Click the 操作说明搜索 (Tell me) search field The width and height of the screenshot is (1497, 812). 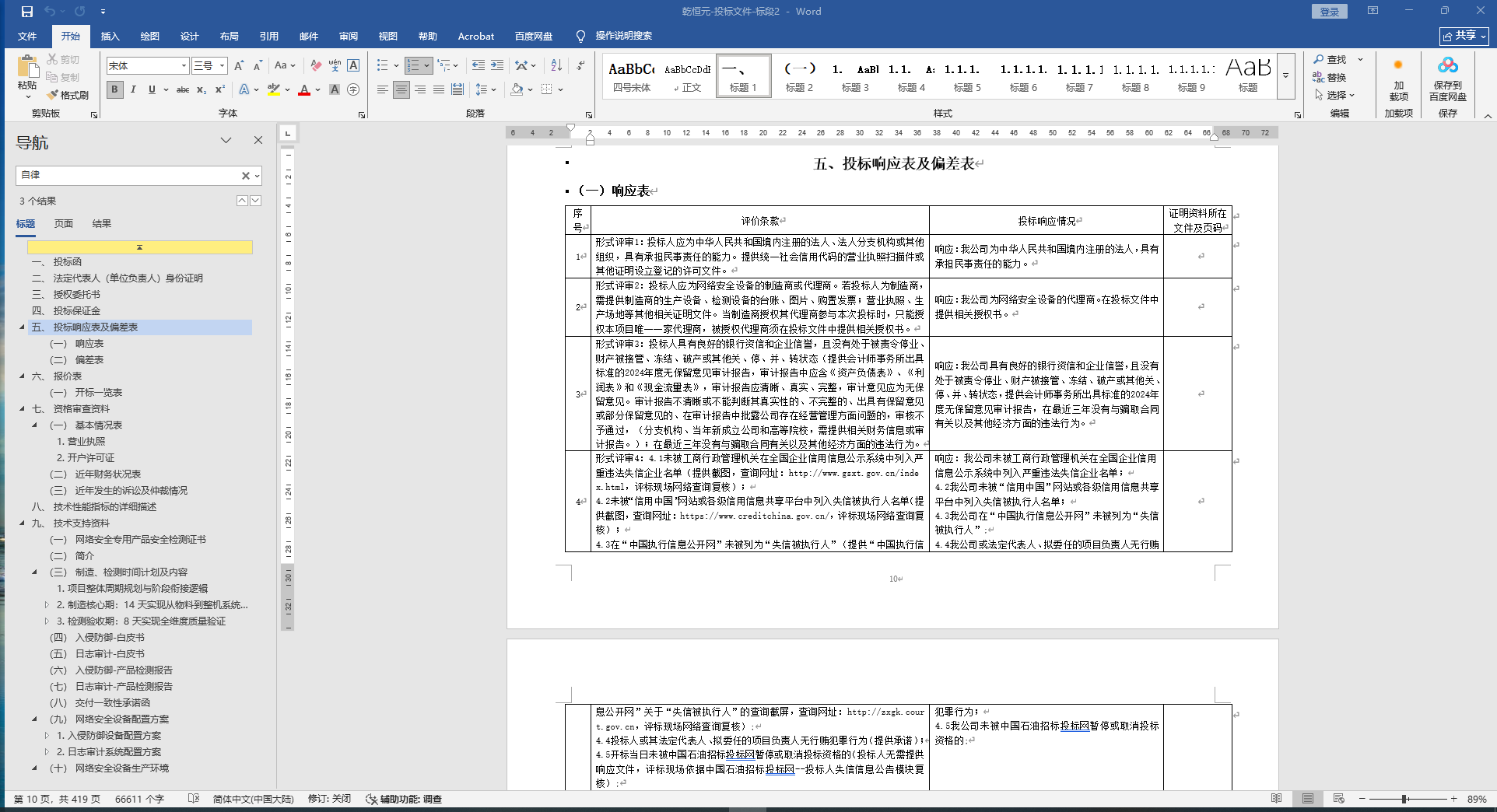[x=624, y=36]
